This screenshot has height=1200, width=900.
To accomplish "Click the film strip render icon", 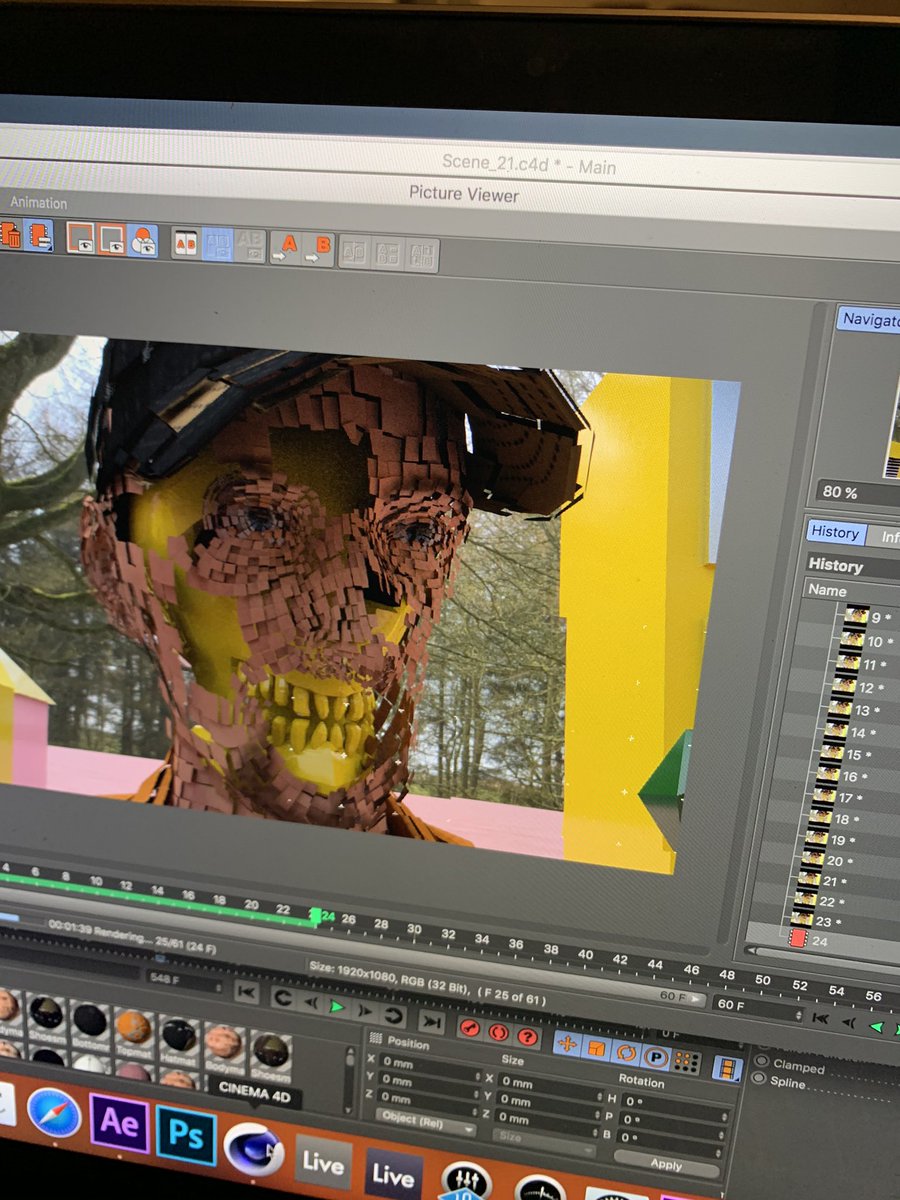I will pyautogui.click(x=727, y=1068).
